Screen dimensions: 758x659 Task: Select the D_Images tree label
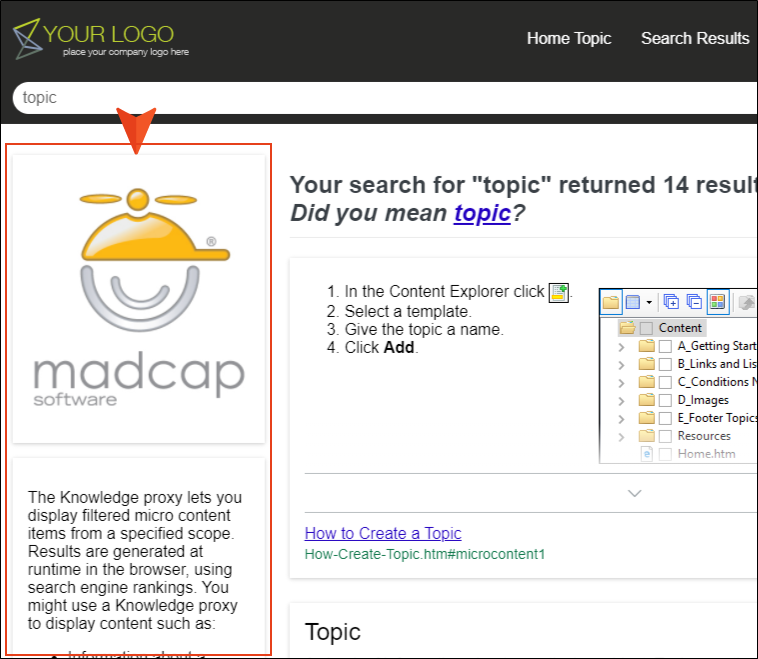[x=703, y=400]
